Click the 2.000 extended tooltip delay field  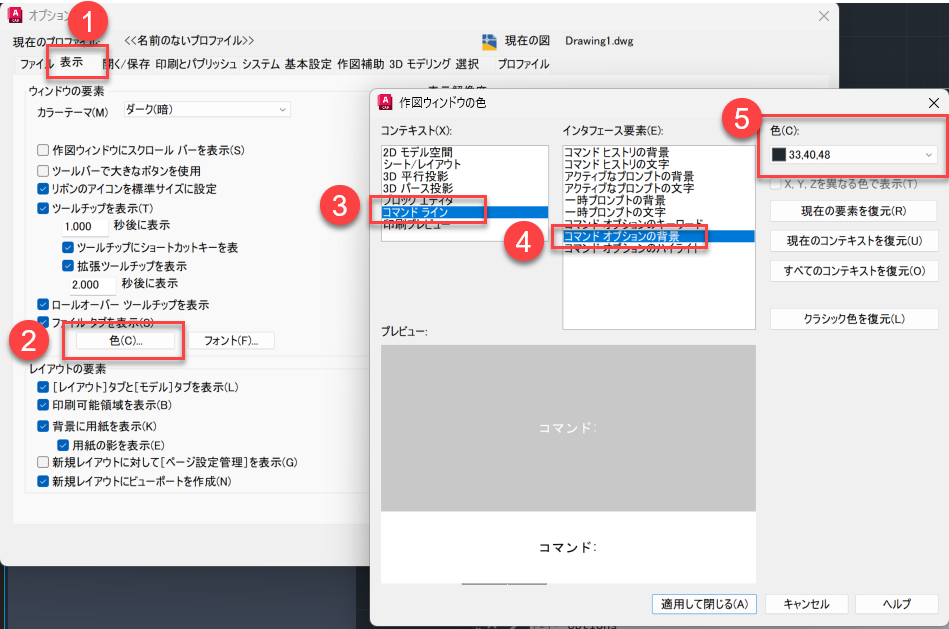[x=92, y=285]
